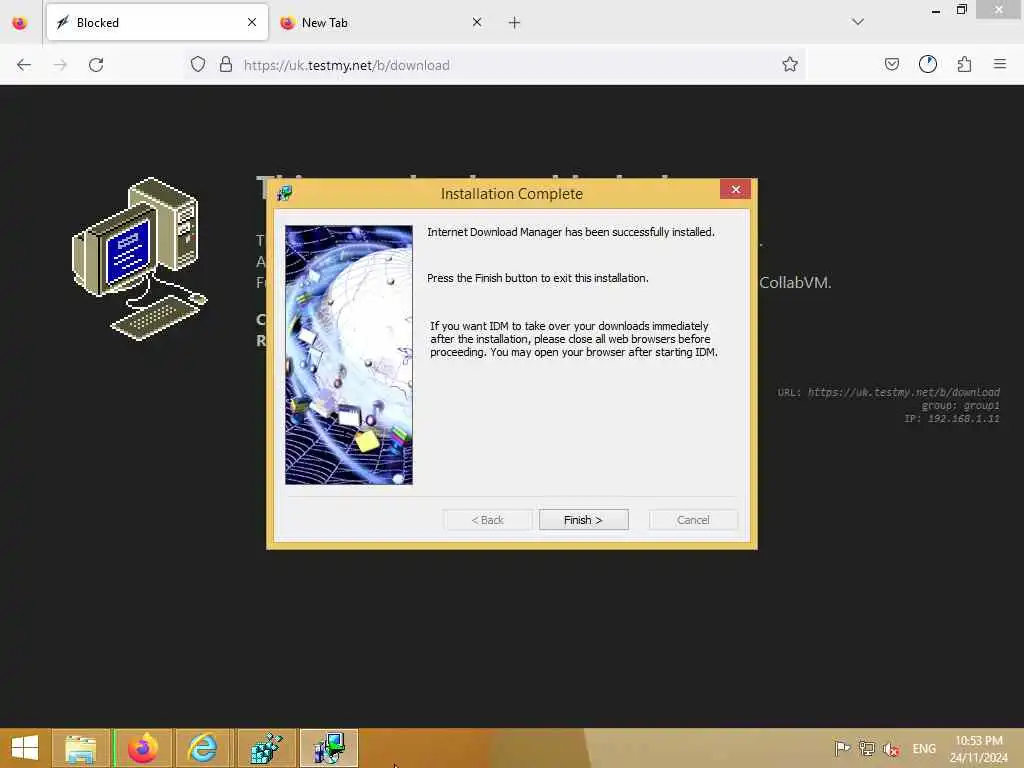1024x768 pixels.
Task: Open Firefox View pinned icon
Action: tap(20, 23)
